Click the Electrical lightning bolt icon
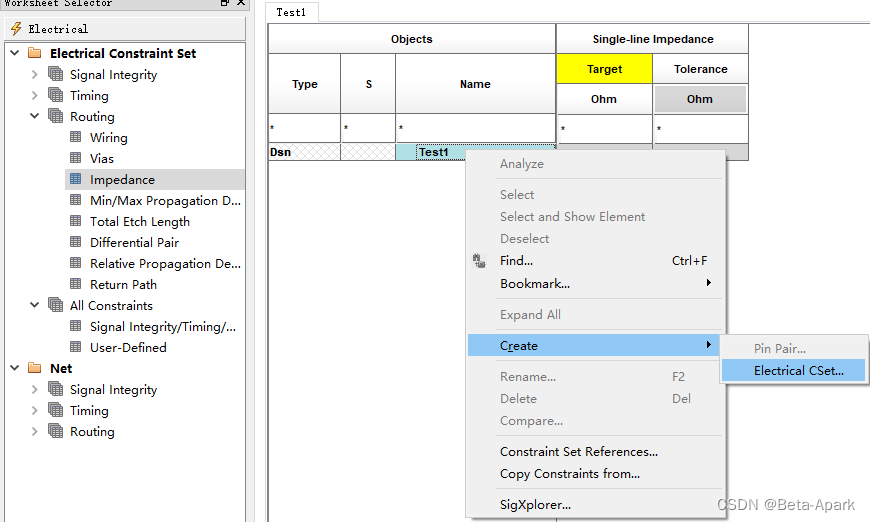The height and width of the screenshot is (522, 870). (x=16, y=29)
